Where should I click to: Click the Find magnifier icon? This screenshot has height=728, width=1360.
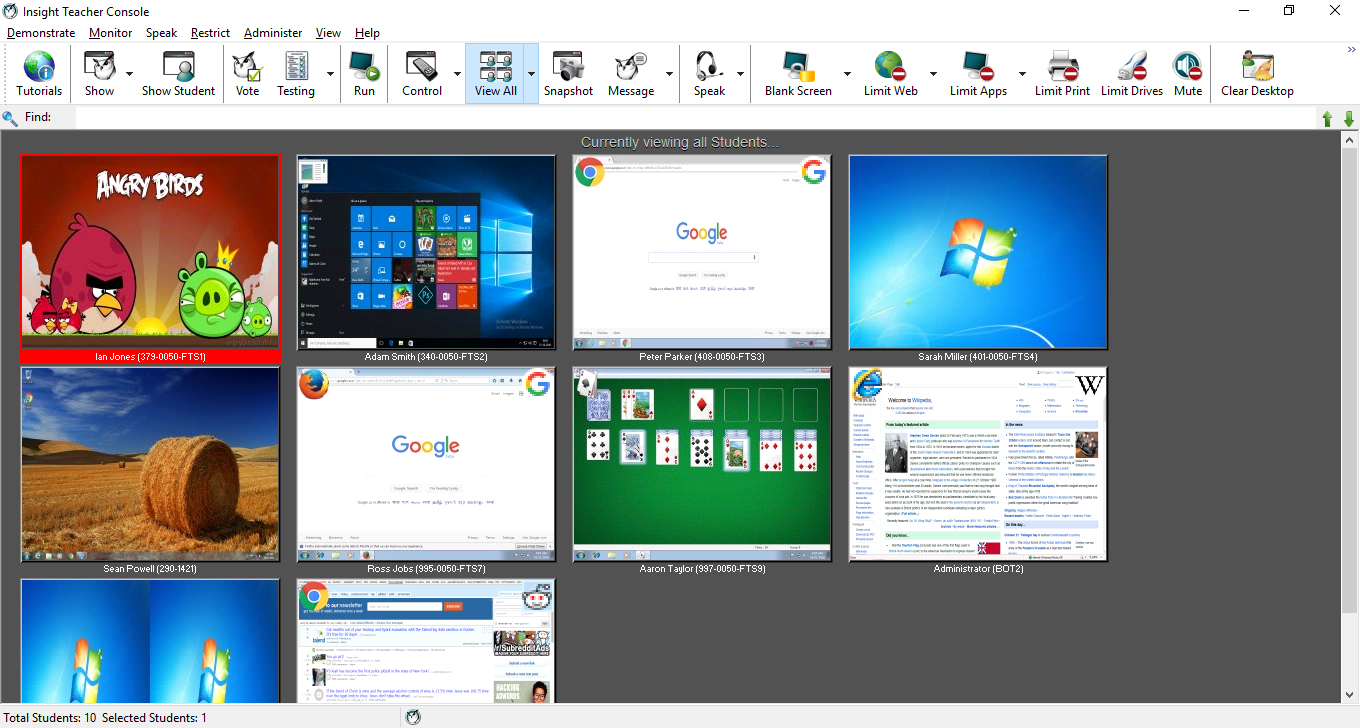coord(10,118)
